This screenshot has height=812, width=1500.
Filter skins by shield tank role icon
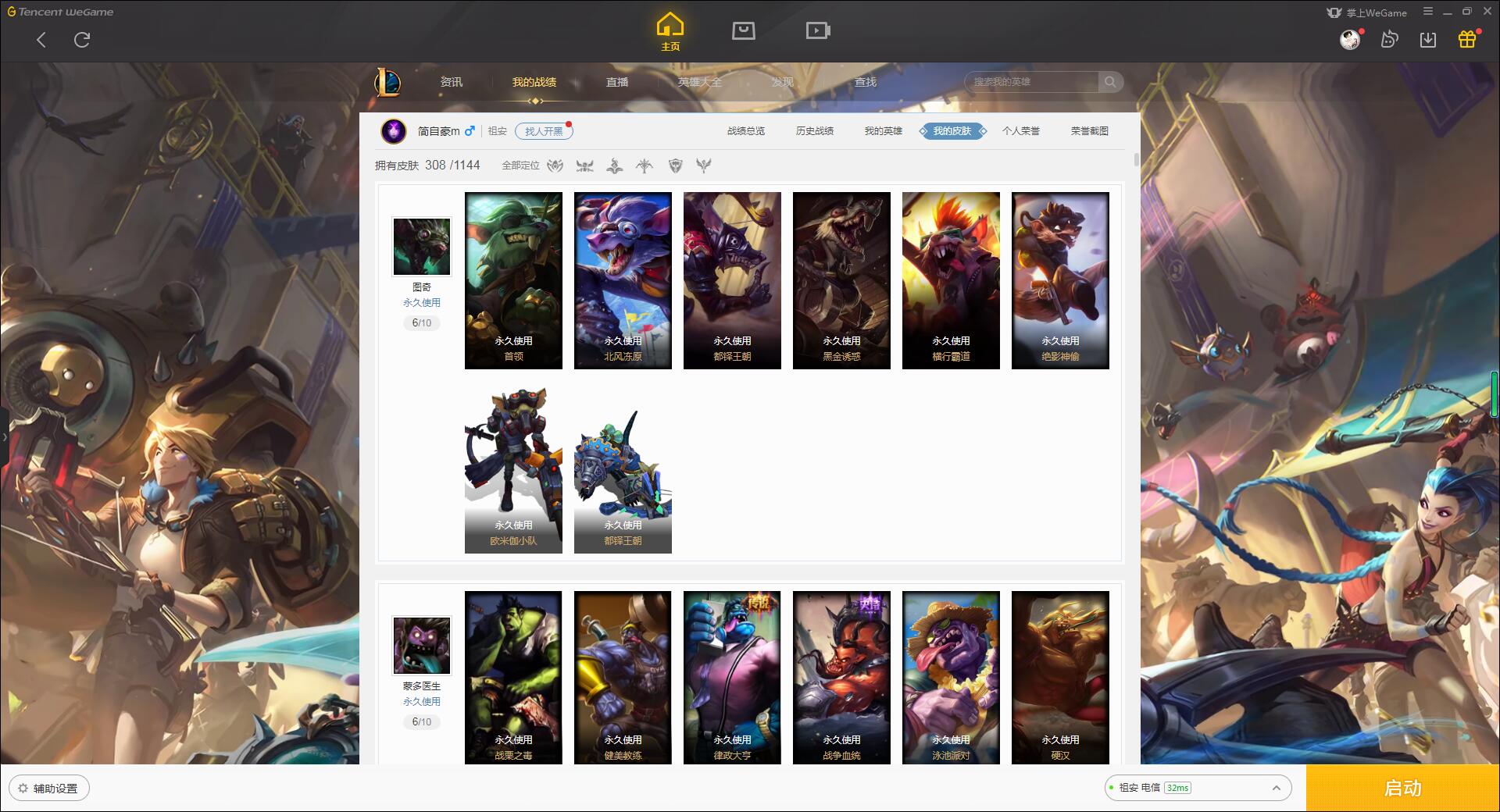[676, 166]
